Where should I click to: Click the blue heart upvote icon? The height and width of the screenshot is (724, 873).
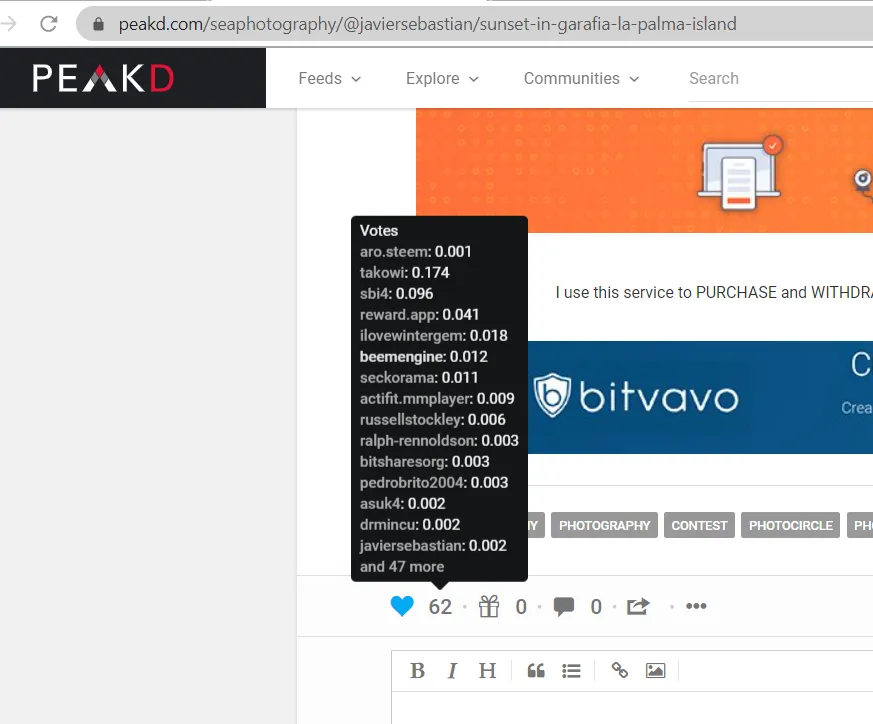point(402,606)
